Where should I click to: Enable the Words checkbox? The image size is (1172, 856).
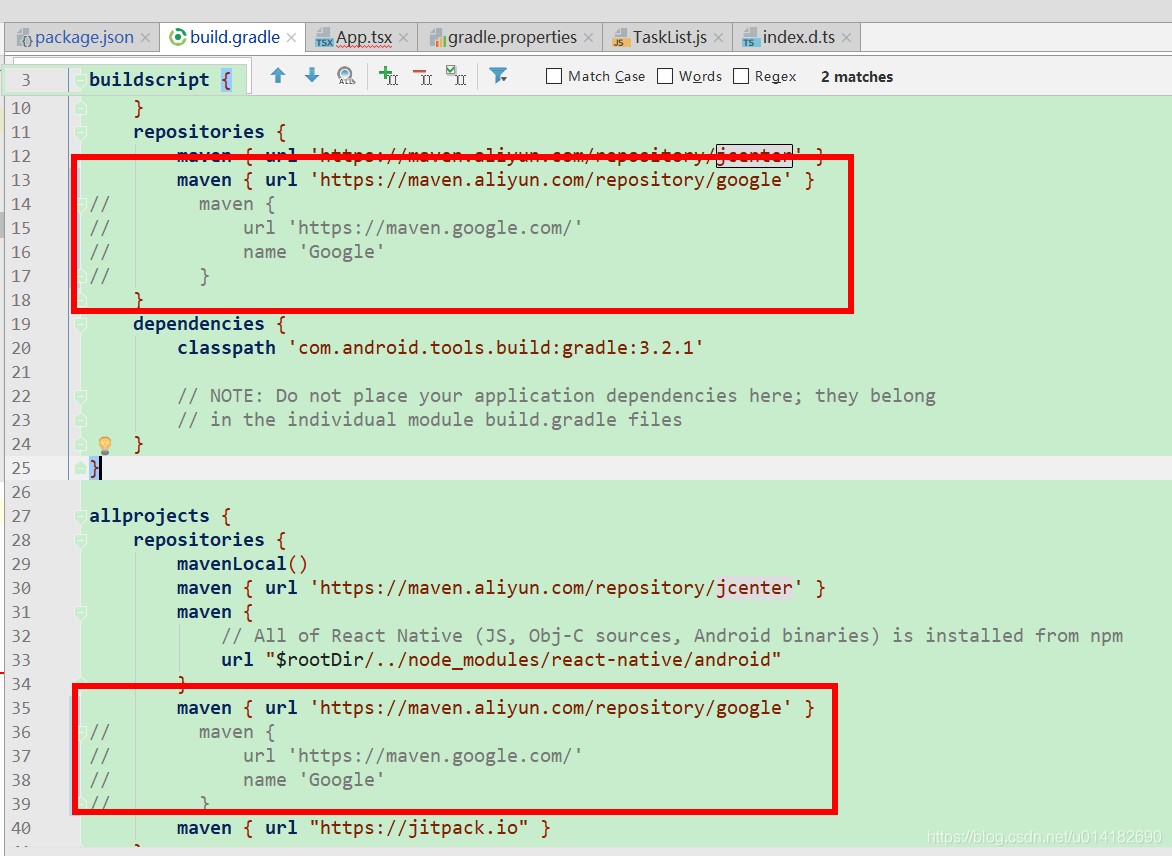(664, 76)
